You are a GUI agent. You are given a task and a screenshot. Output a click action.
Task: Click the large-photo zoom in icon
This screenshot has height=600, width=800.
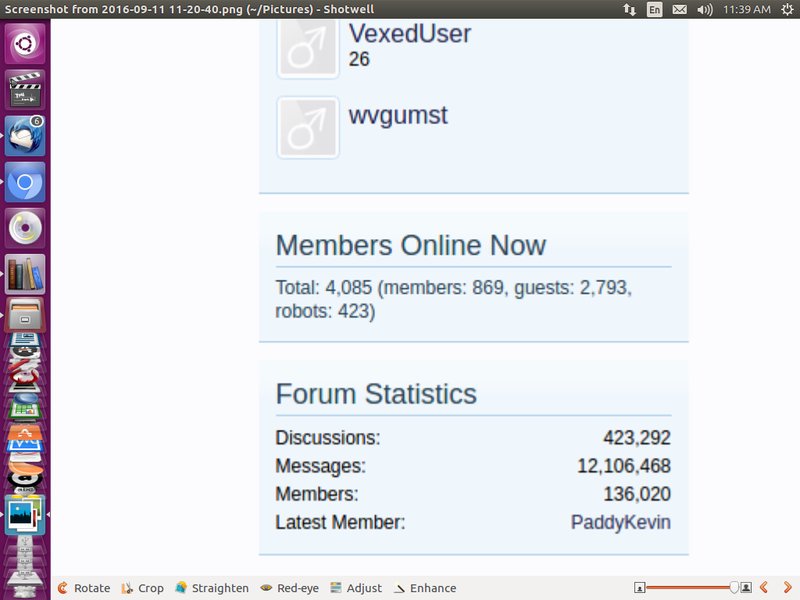click(x=746, y=588)
